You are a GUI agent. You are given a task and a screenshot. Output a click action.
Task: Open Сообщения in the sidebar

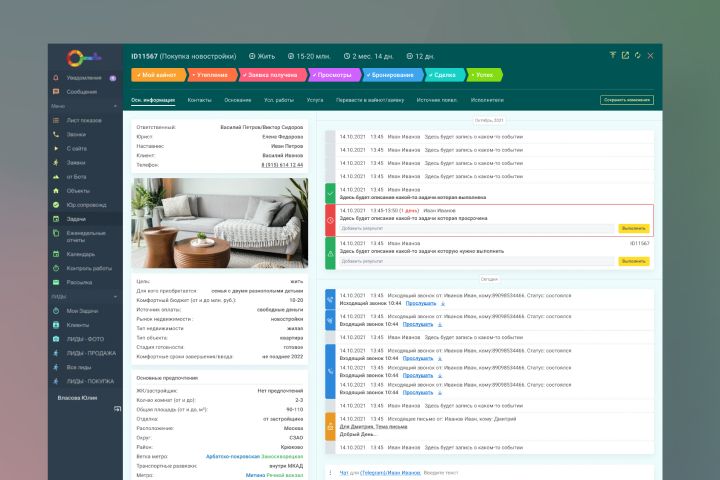click(82, 91)
